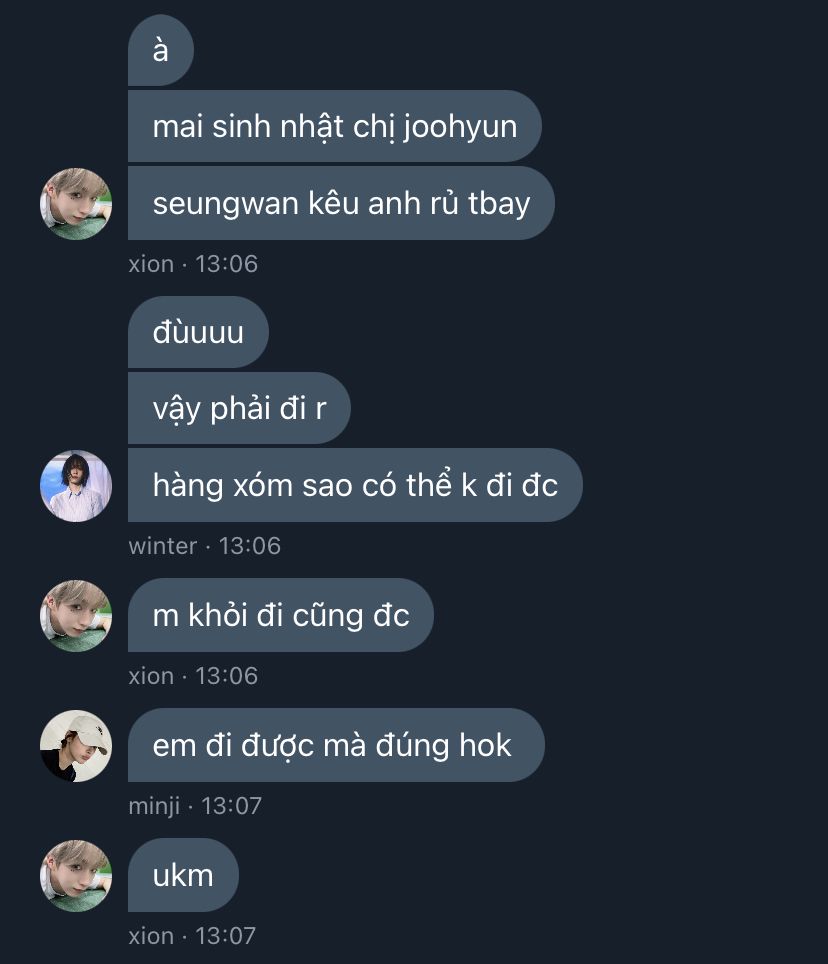Click the 'xion · 13:06' label under seungwan message

click(x=193, y=264)
